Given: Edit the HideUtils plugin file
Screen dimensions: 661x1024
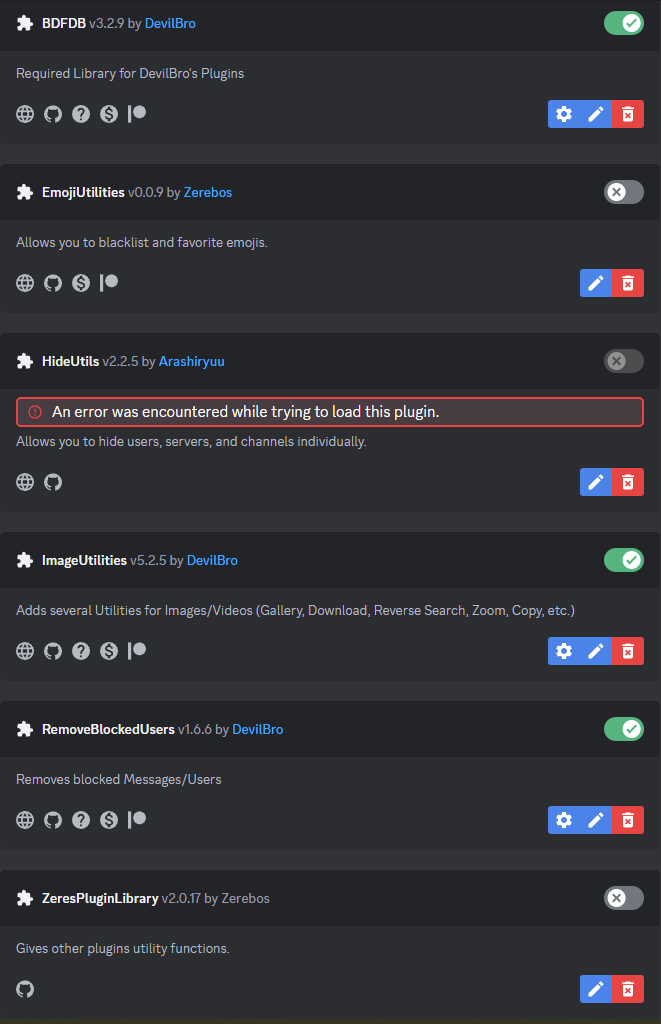Looking at the screenshot, I should point(596,483).
